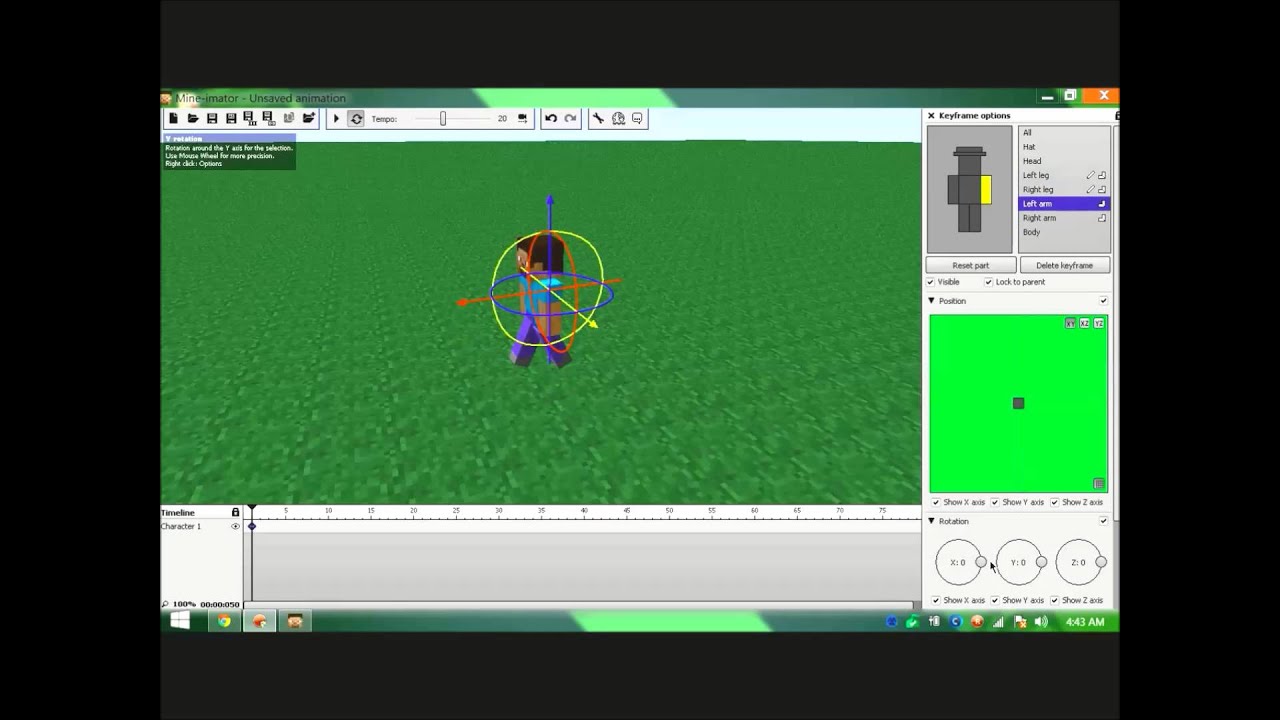Save the animation with the first floppy icon
The image size is (1280, 720).
[212, 118]
